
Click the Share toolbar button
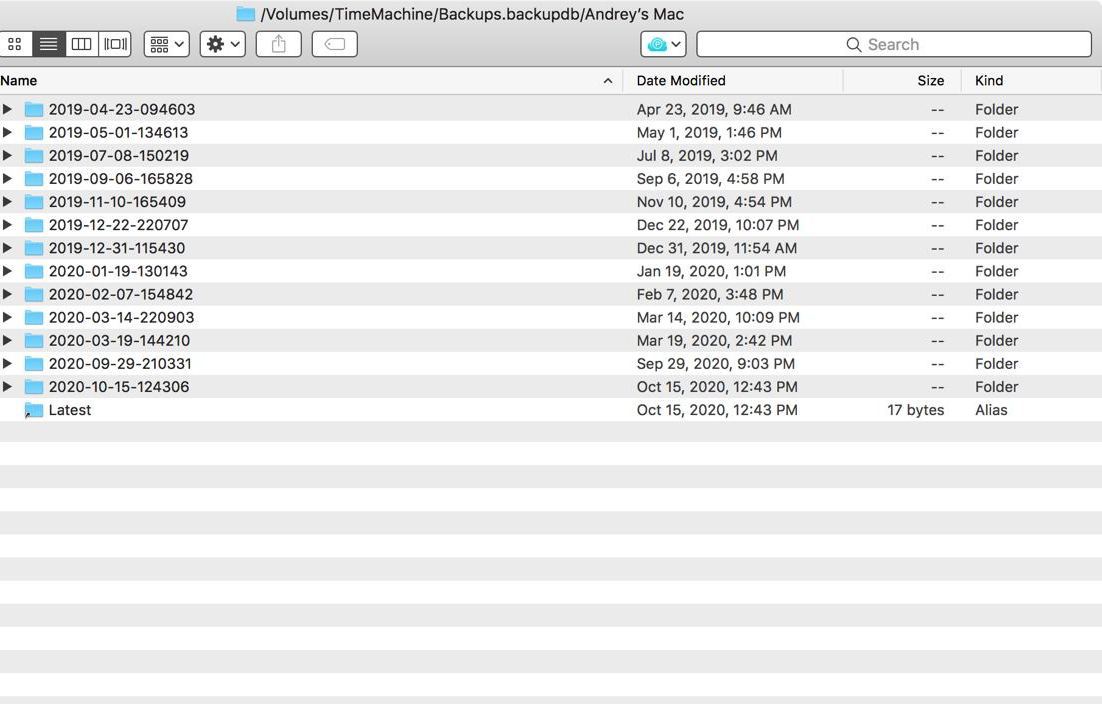coord(278,44)
